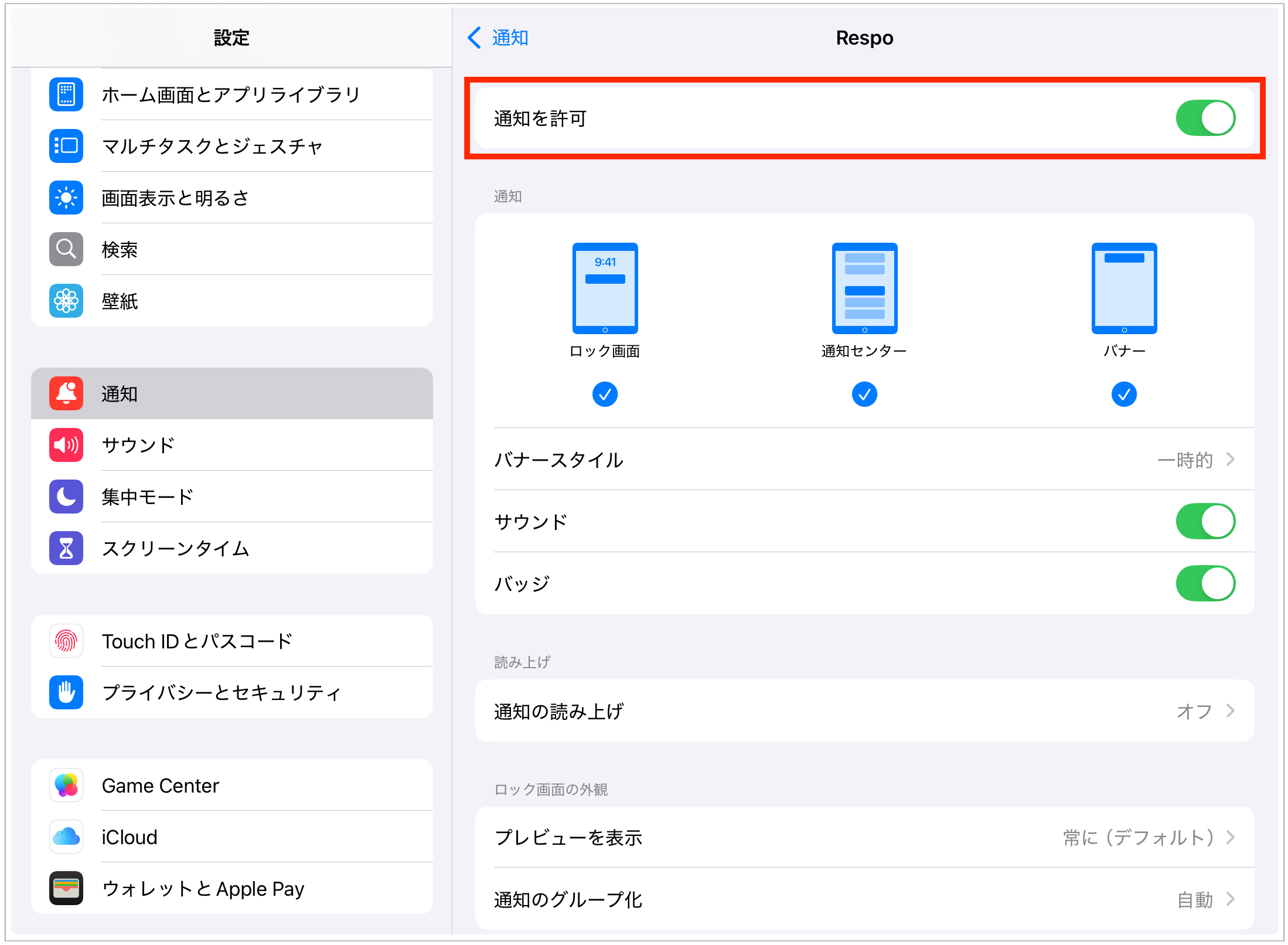This screenshot has width=1288, height=945.
Task: Open the Wallpaper (壁紙) flower icon
Action: pyautogui.click(x=66, y=301)
